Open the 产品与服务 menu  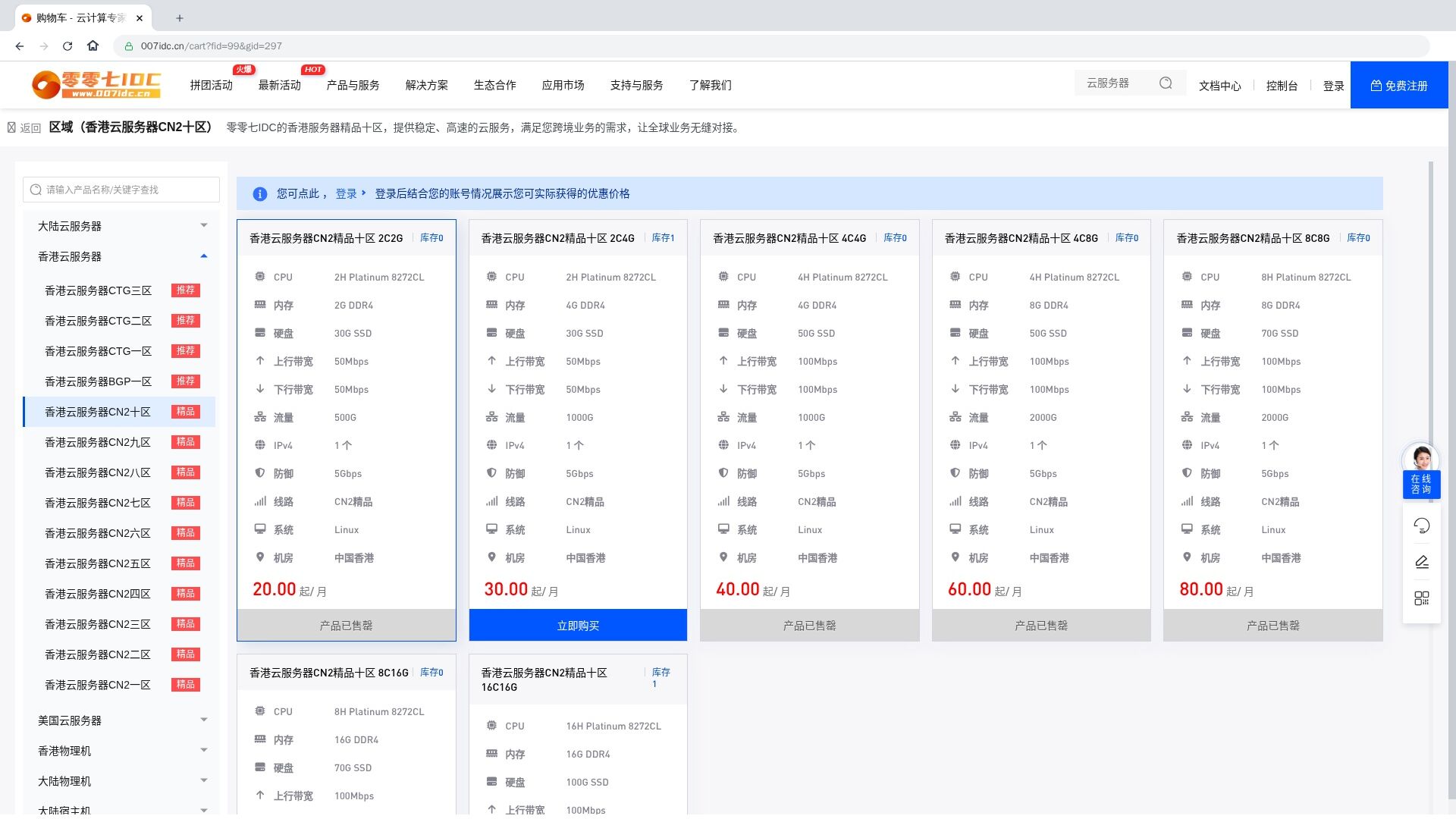tap(353, 85)
